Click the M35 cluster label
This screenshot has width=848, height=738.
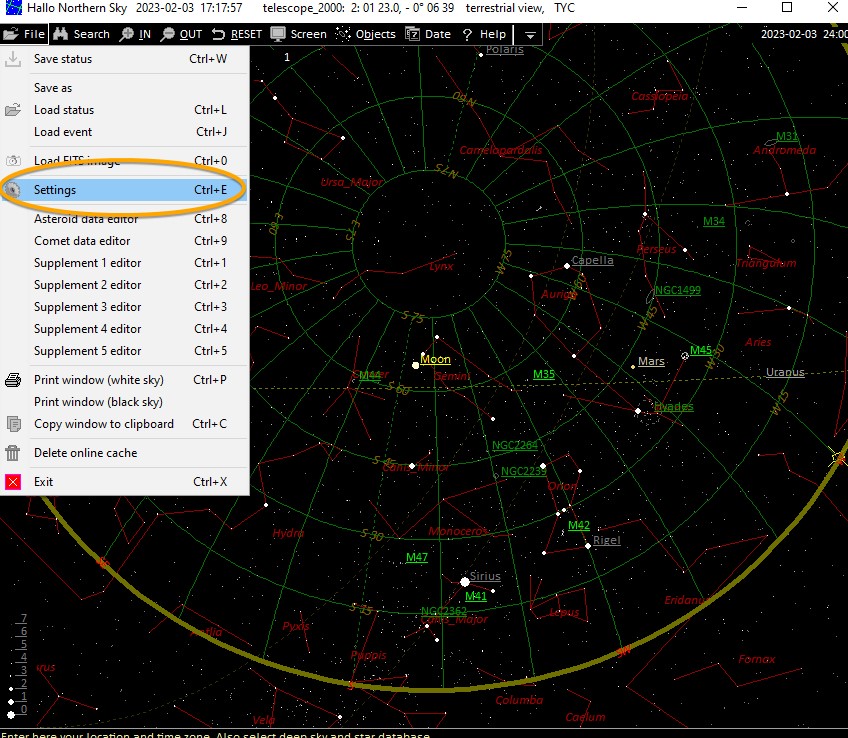click(x=544, y=374)
